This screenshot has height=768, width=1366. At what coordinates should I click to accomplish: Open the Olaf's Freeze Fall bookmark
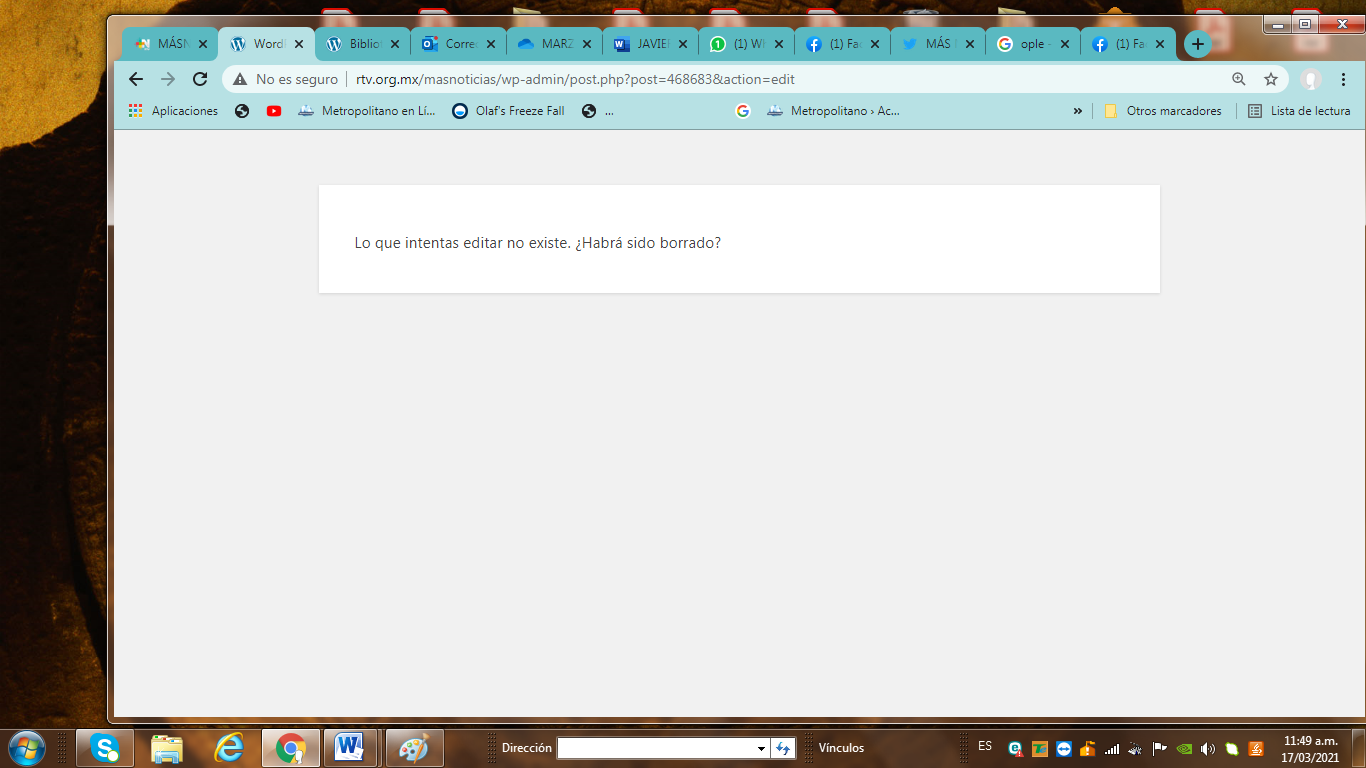pyautogui.click(x=508, y=111)
